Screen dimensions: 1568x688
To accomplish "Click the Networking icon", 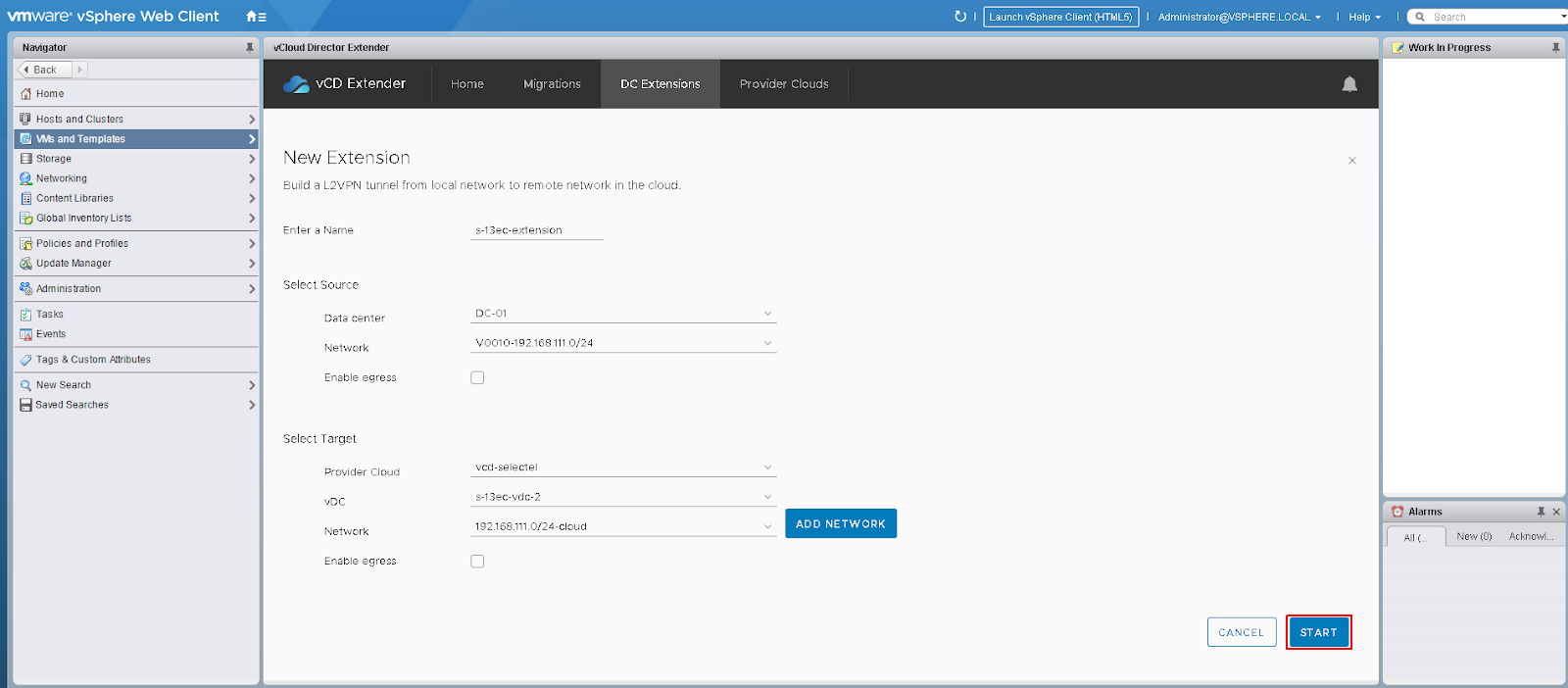I will (x=25, y=178).
